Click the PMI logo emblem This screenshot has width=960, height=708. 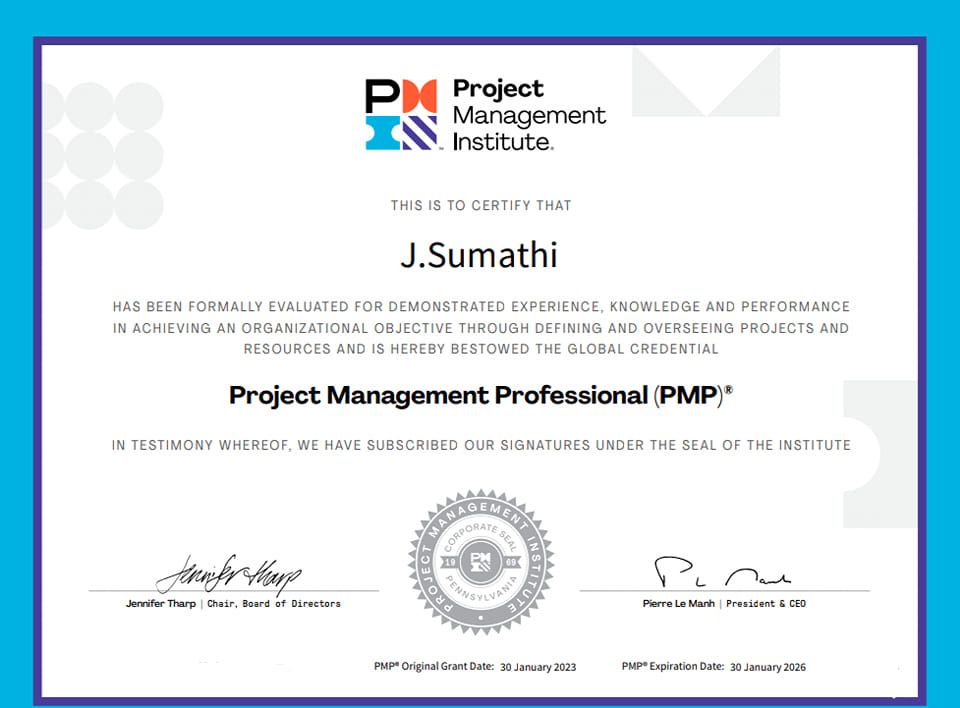pos(402,115)
